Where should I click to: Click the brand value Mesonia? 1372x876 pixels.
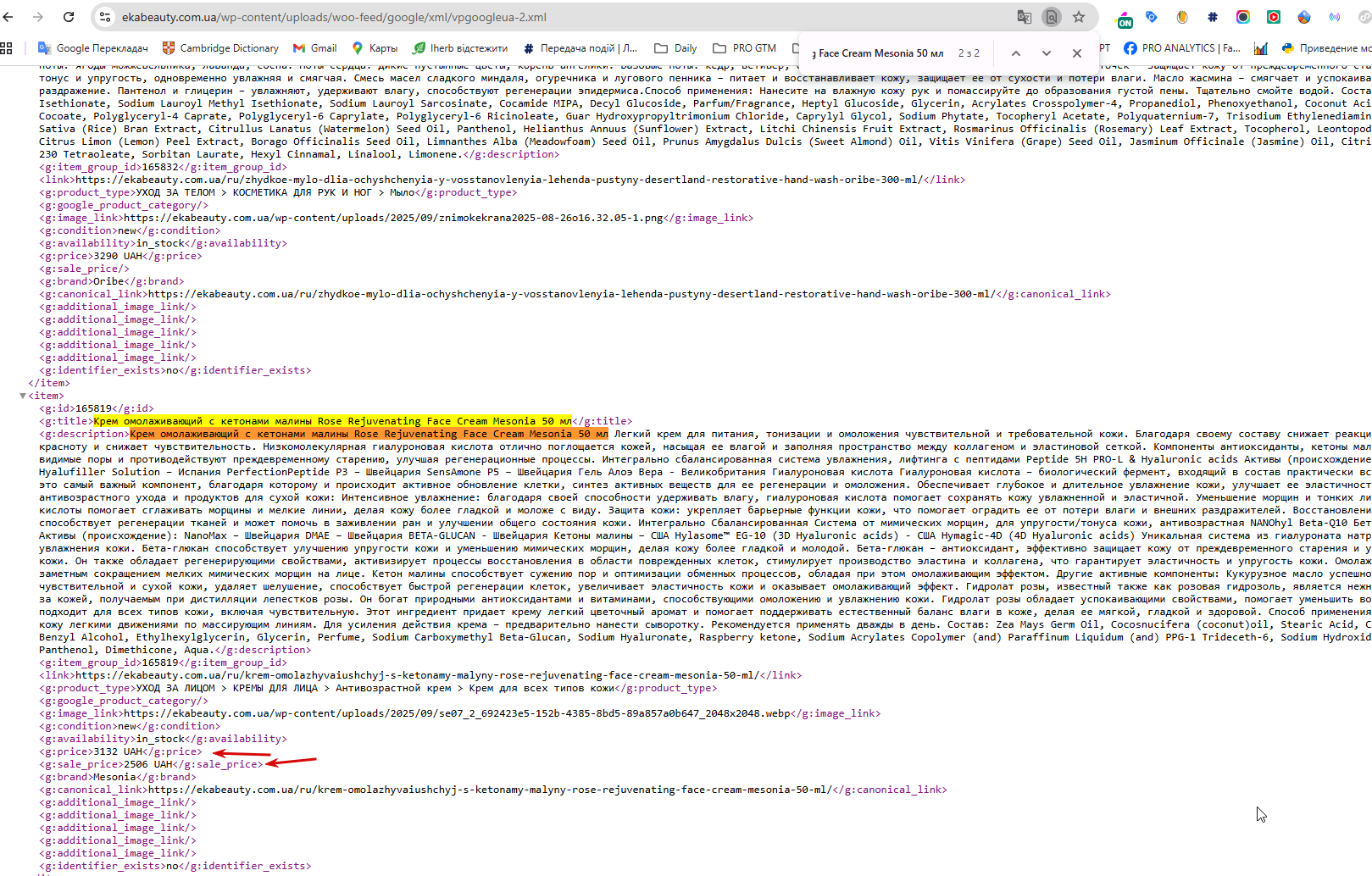114,777
